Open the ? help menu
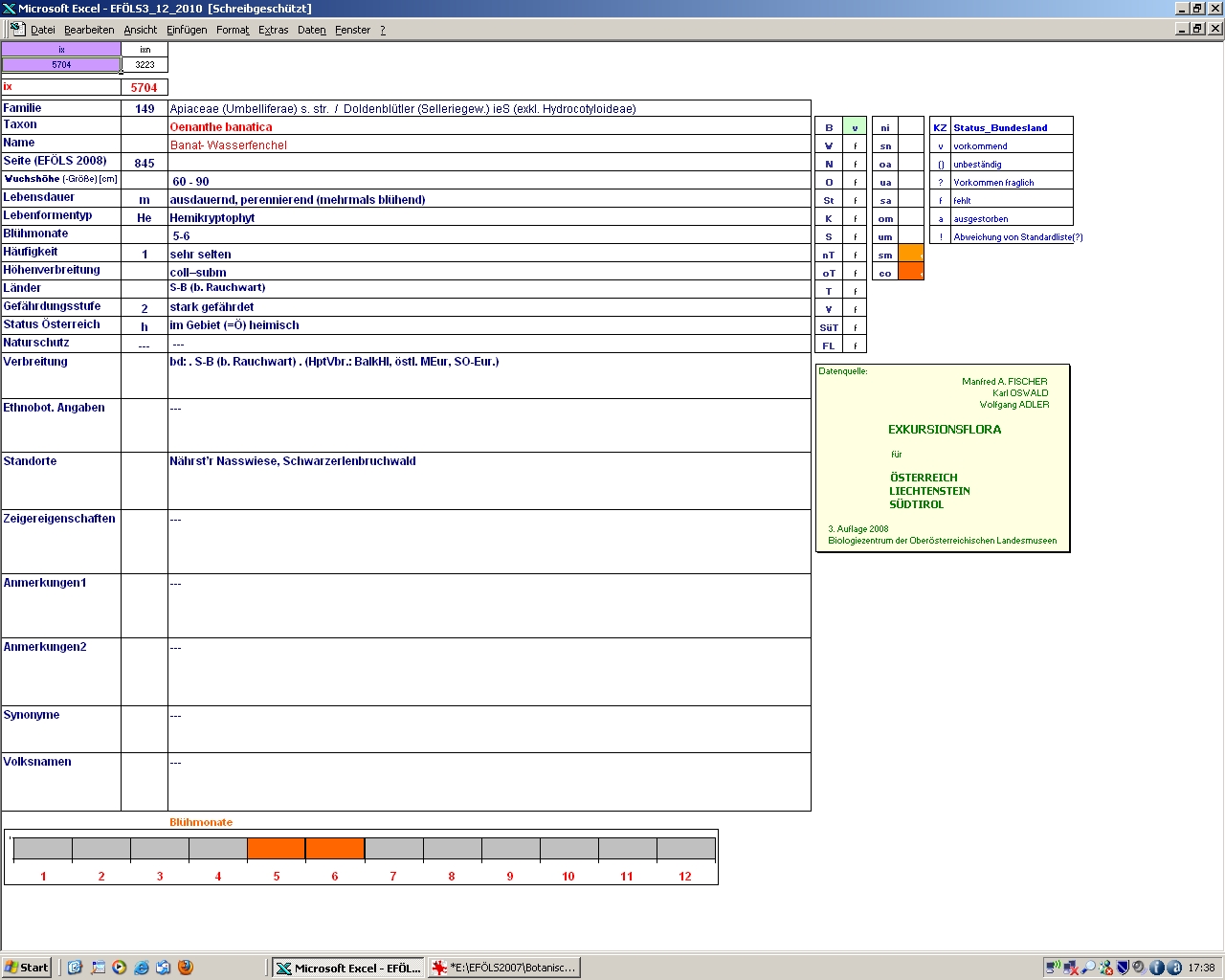 [383, 30]
